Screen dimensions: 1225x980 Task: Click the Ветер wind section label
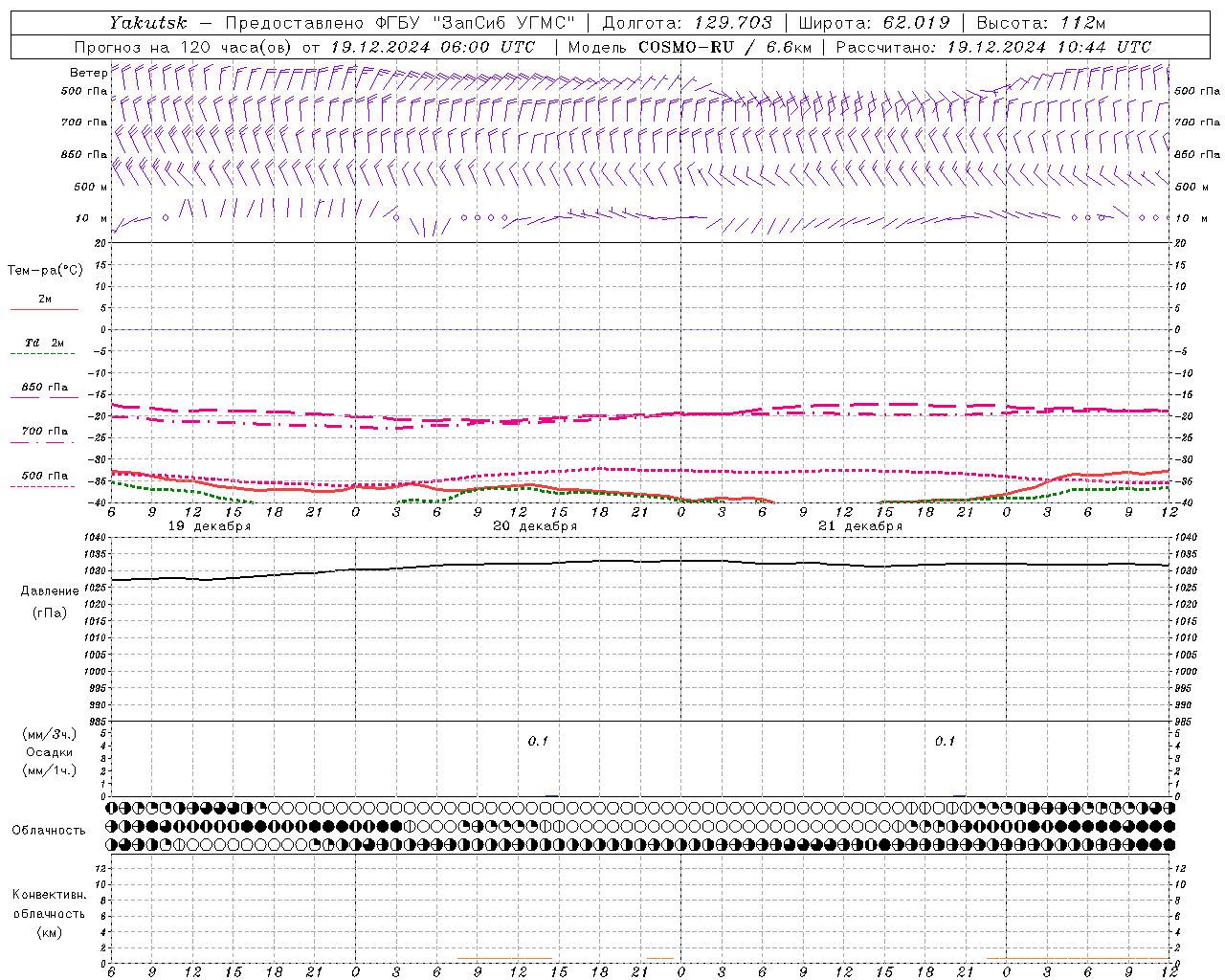tap(88, 73)
